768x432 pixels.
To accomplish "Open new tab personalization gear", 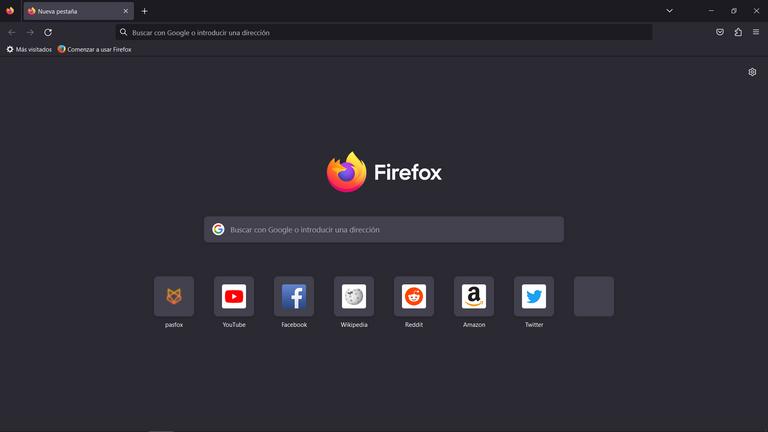I will pos(752,72).
